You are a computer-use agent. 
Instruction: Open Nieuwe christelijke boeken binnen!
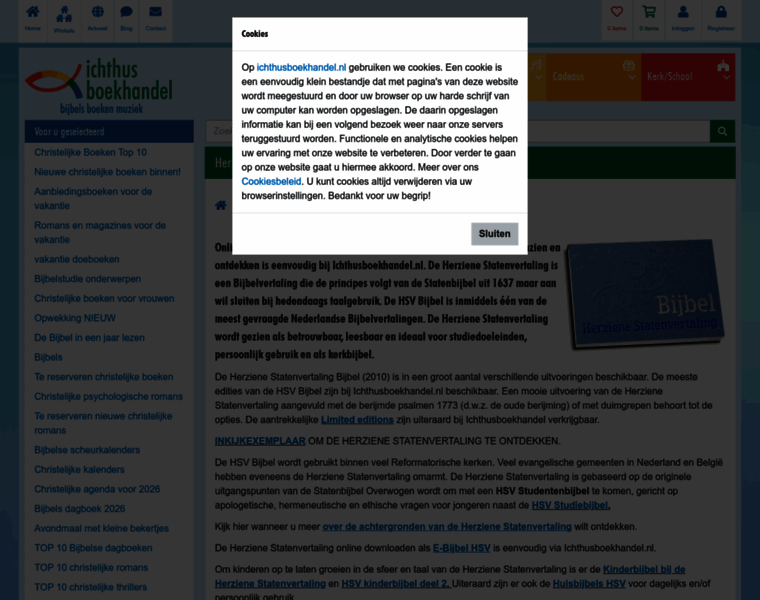[108, 172]
